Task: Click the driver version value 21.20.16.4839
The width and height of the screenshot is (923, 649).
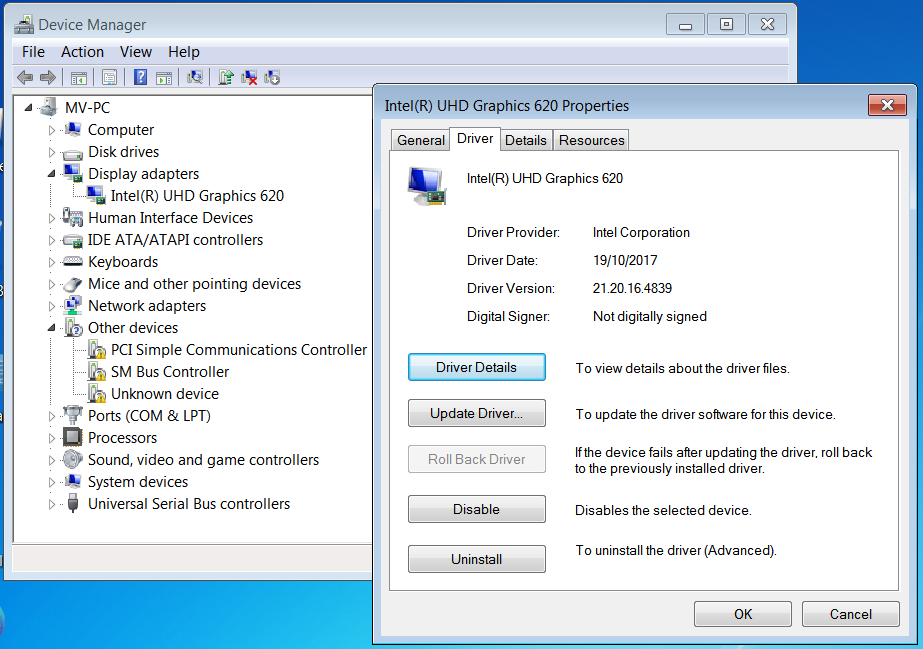Action: [632, 288]
